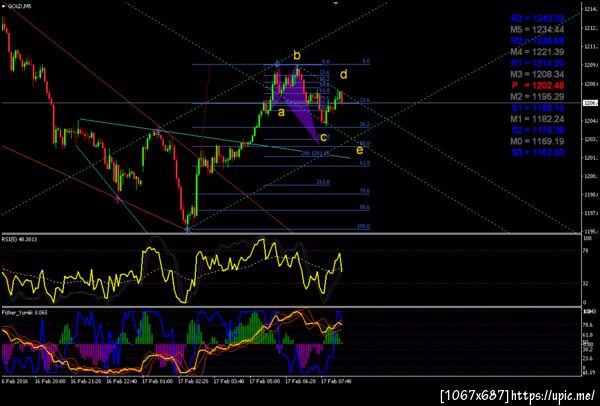This screenshot has width=600, height=406.
Task: Select the cyan arrow marker at the swing low
Action: [187, 229]
